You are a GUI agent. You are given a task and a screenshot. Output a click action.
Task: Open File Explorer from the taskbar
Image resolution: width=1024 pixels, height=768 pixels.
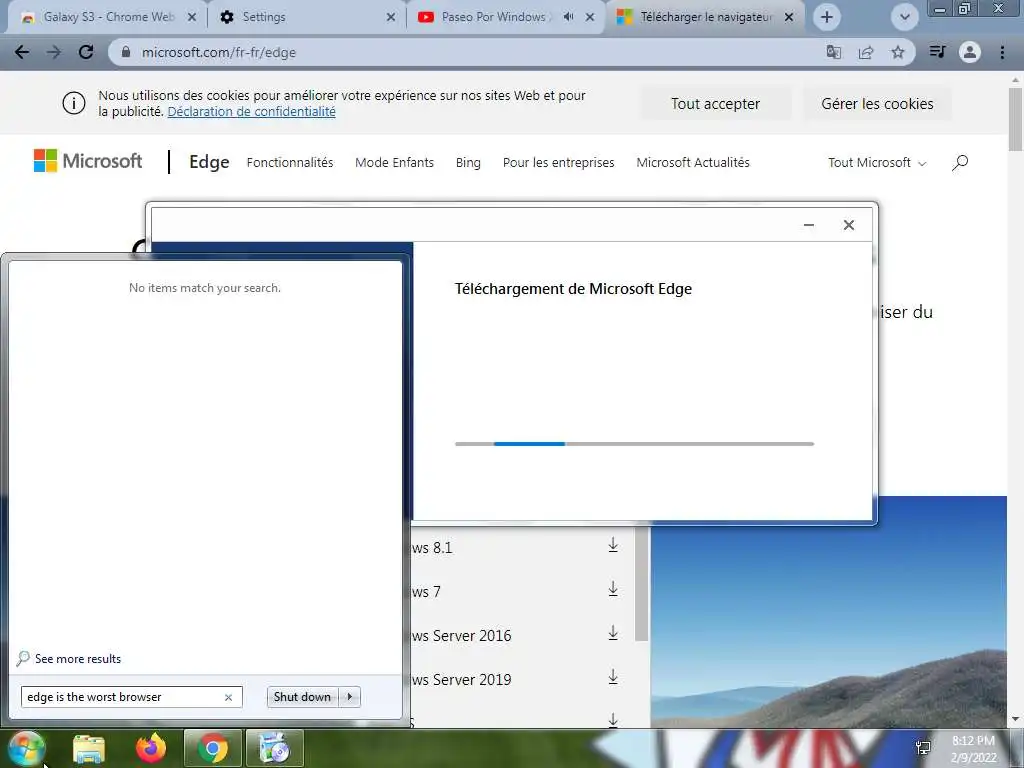click(x=89, y=748)
